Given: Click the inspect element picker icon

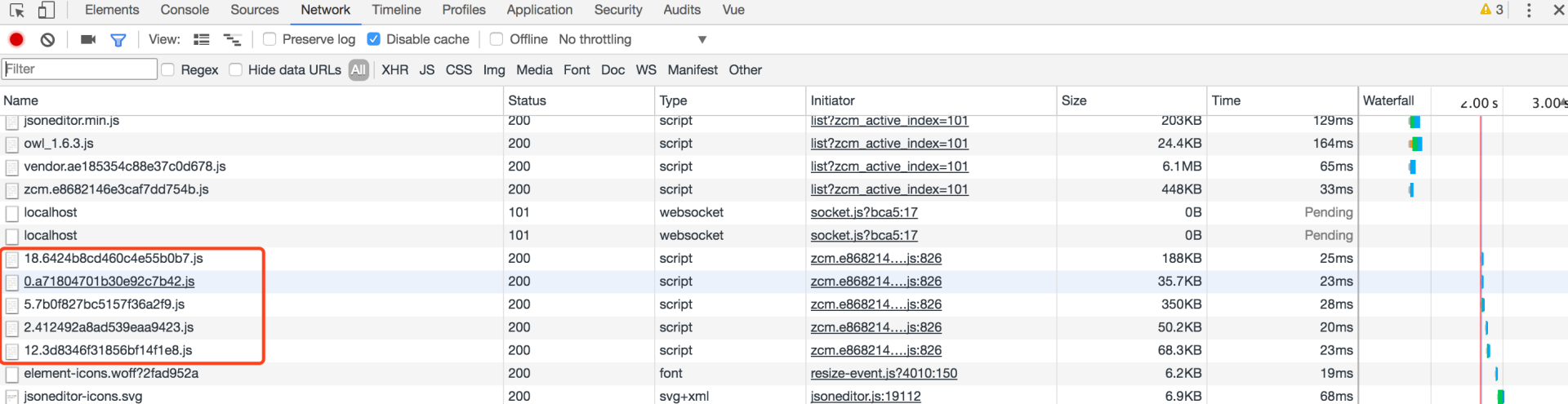Looking at the screenshot, I should 16,11.
